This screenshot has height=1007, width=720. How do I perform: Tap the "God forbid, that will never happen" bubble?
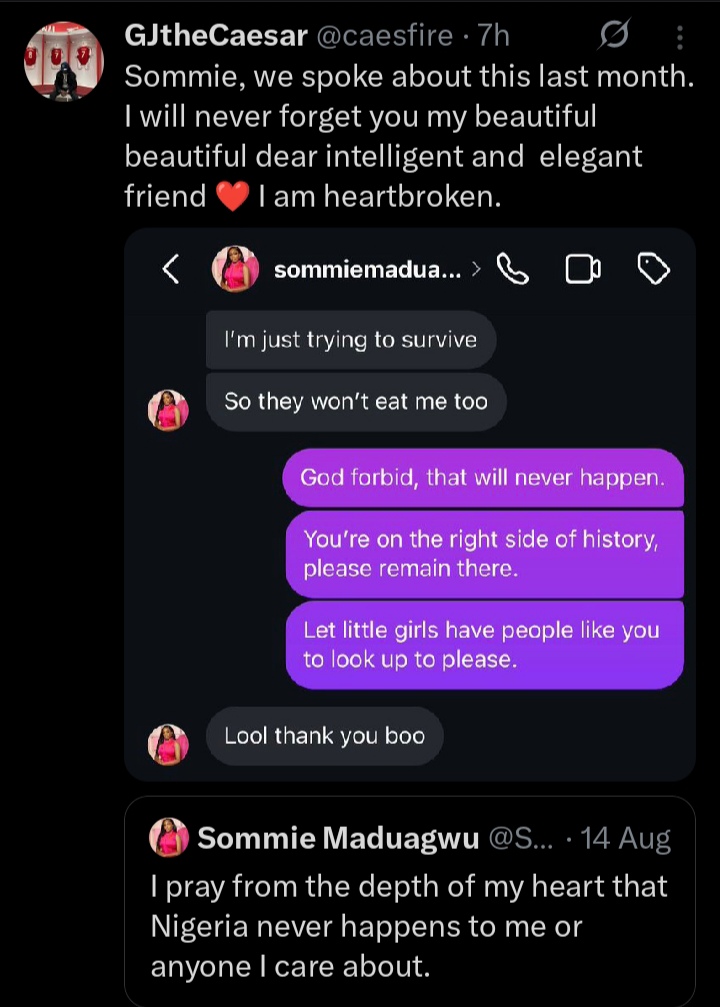(x=483, y=477)
